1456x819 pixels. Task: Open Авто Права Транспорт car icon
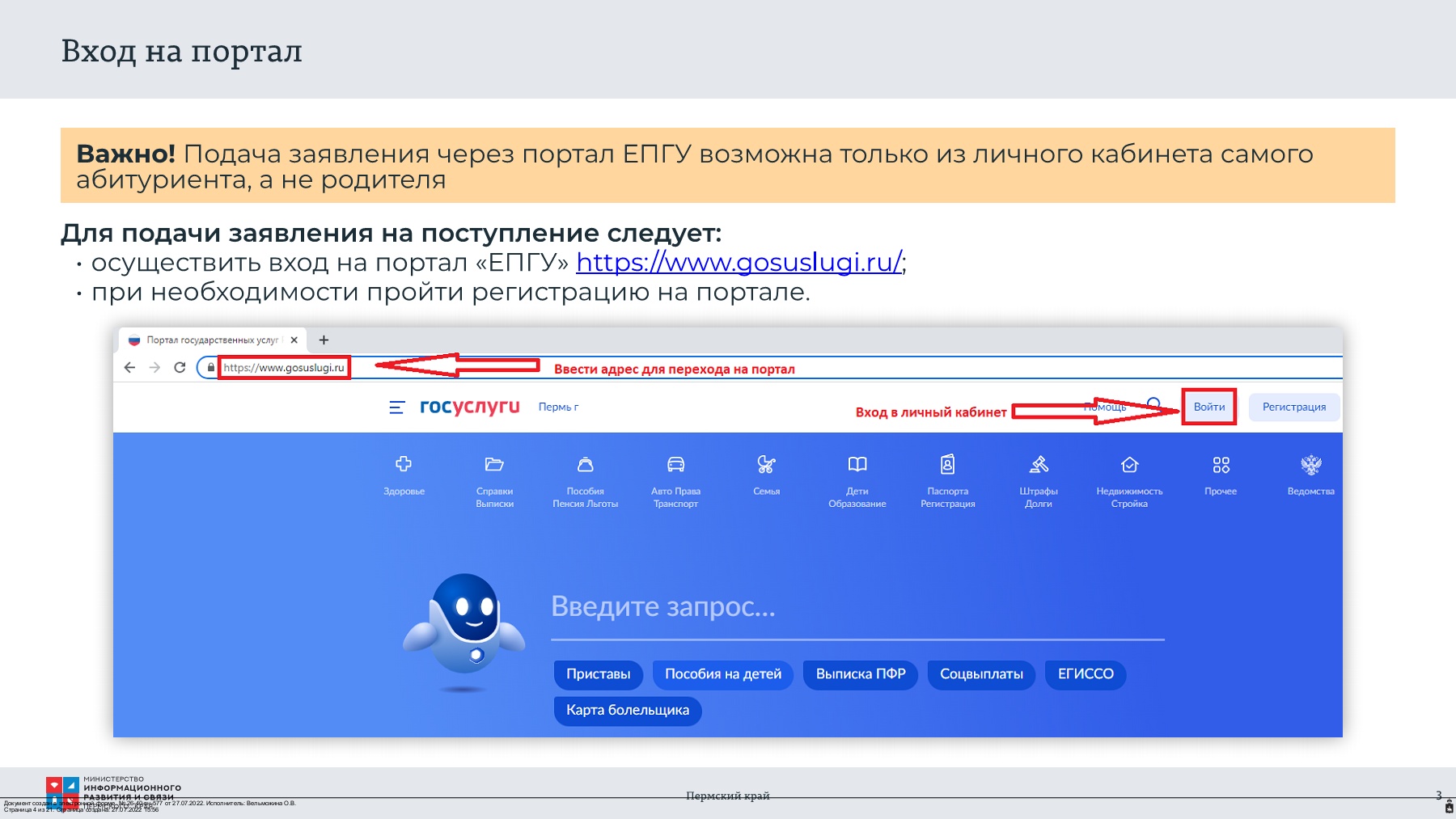click(675, 464)
